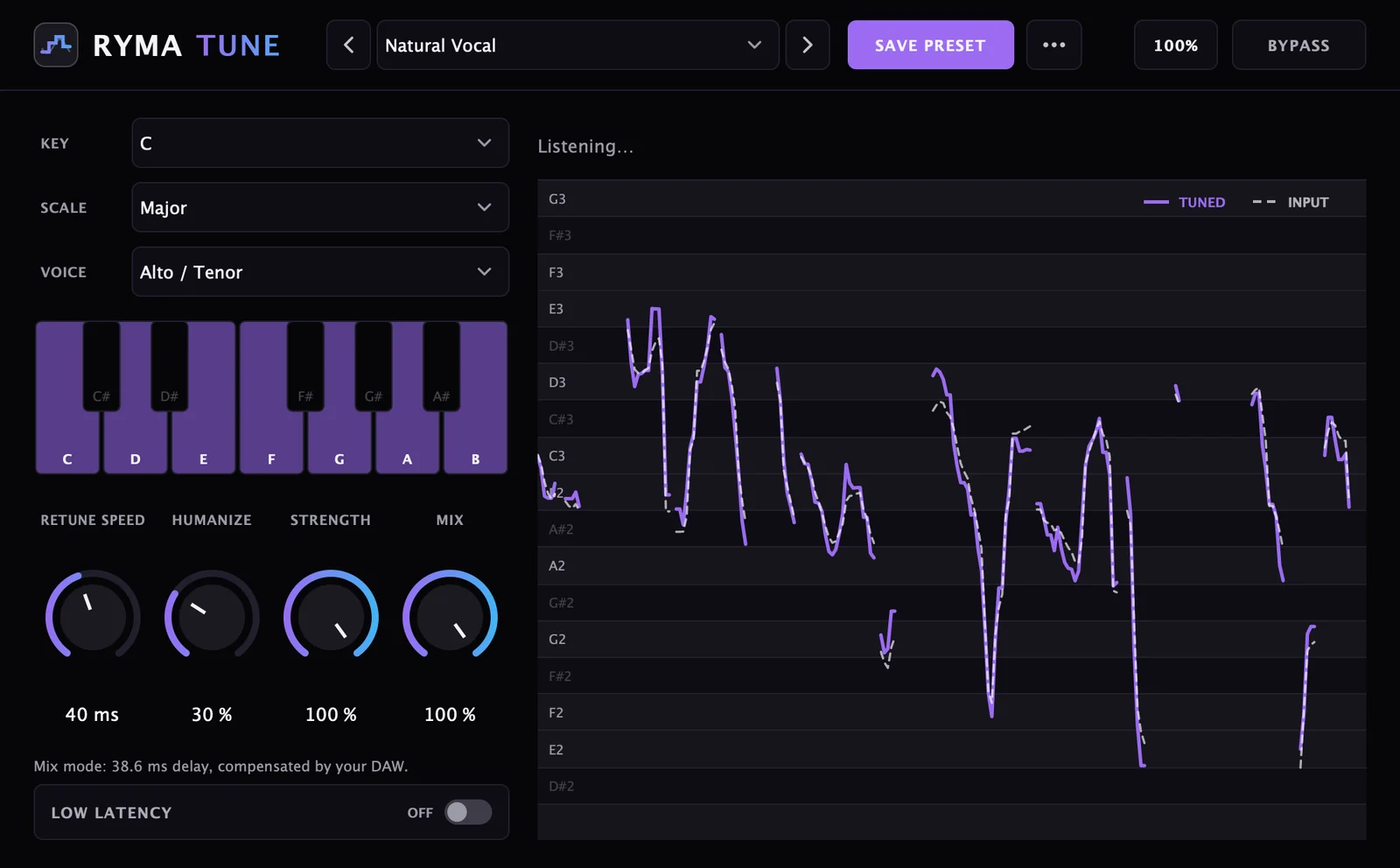The width and height of the screenshot is (1400, 868).
Task: Click the INPUT legend entry
Action: pyautogui.click(x=1291, y=202)
